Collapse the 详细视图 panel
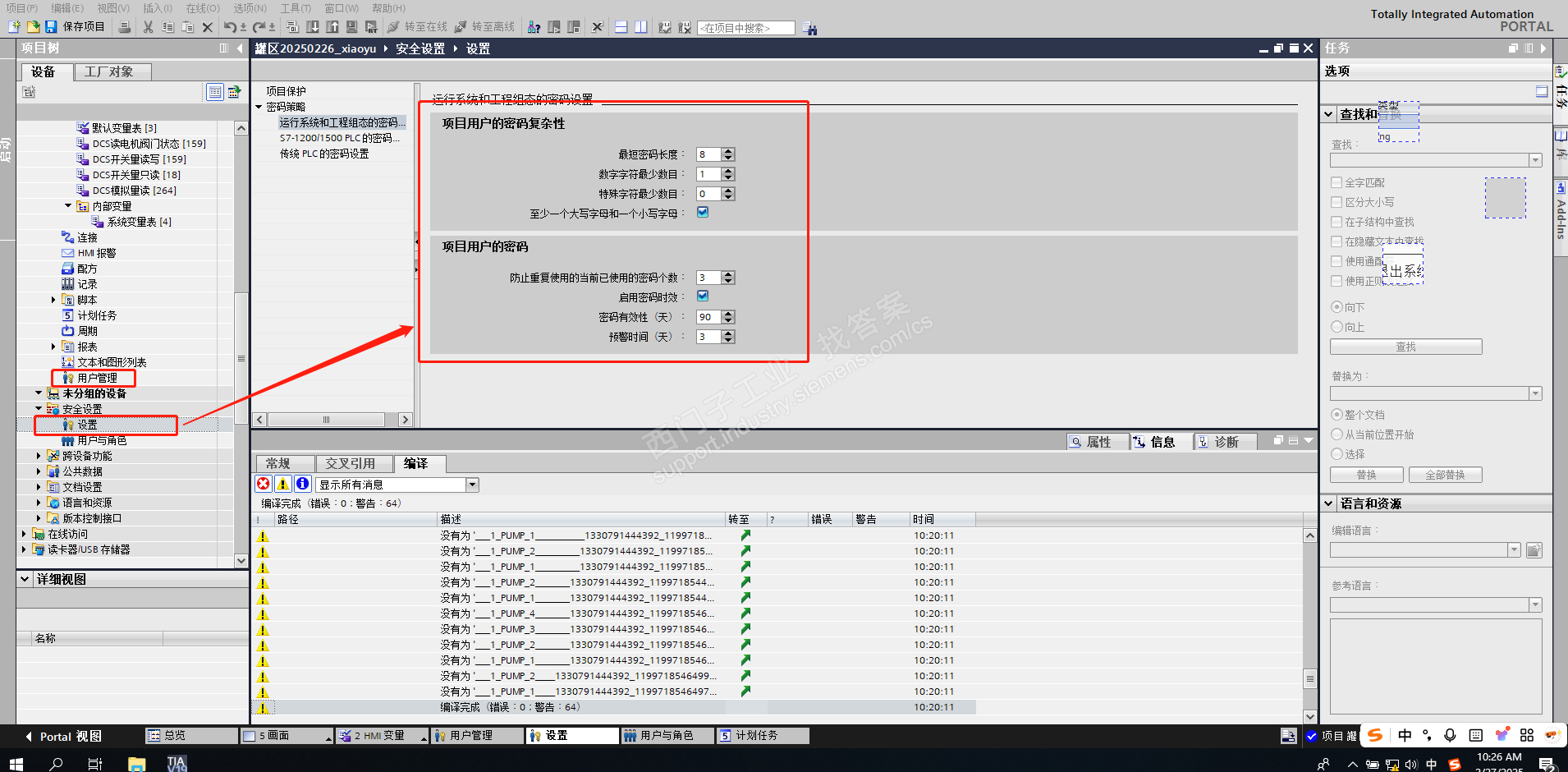The width and height of the screenshot is (1568, 772). [x=25, y=579]
